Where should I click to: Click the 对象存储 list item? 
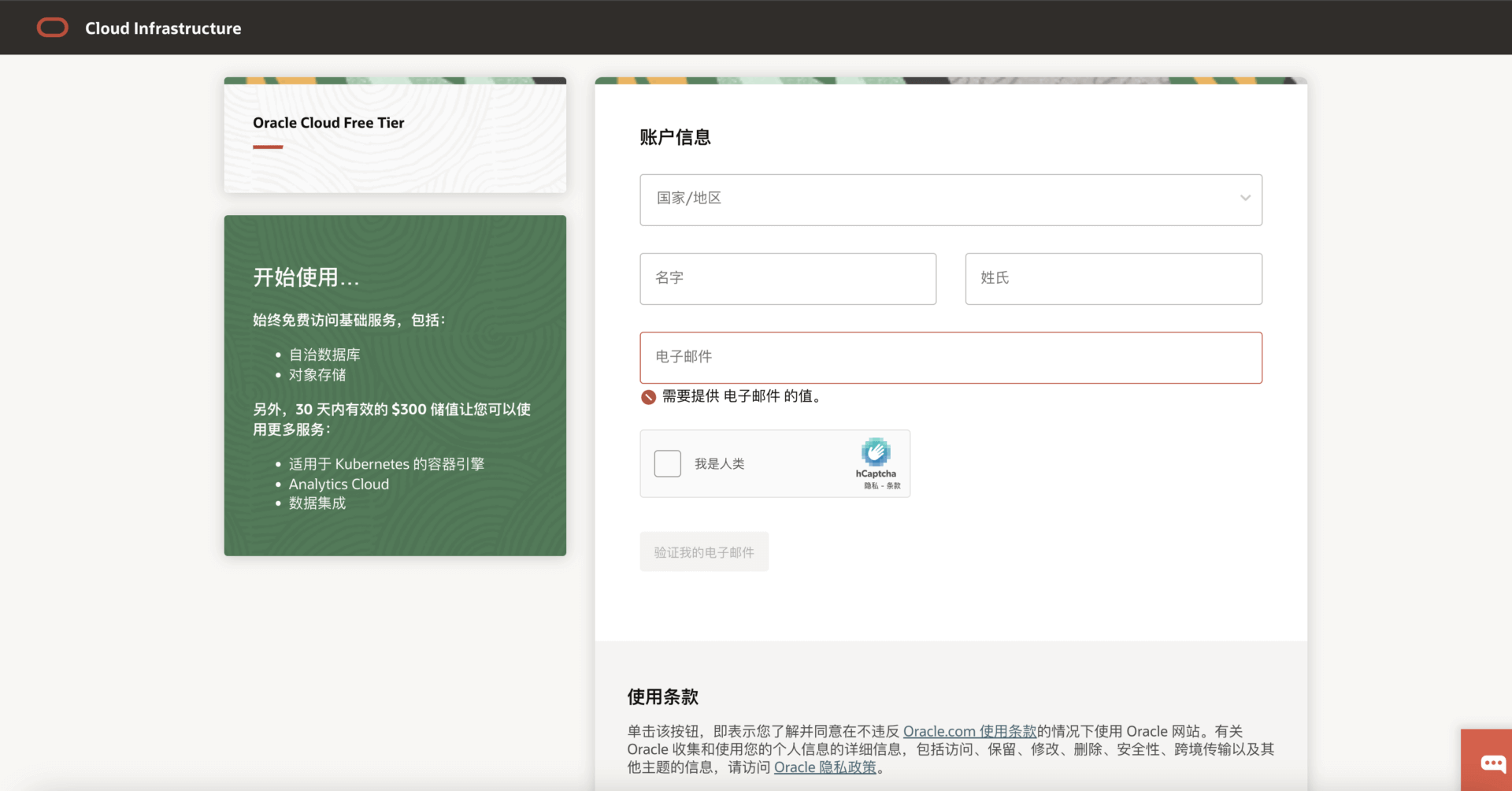click(317, 375)
